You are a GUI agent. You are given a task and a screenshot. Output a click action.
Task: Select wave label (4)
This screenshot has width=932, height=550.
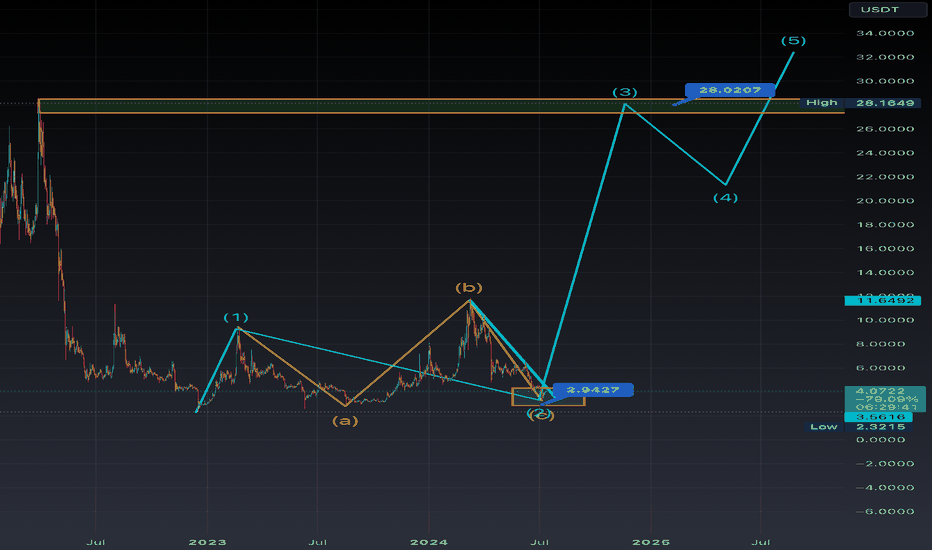click(726, 197)
